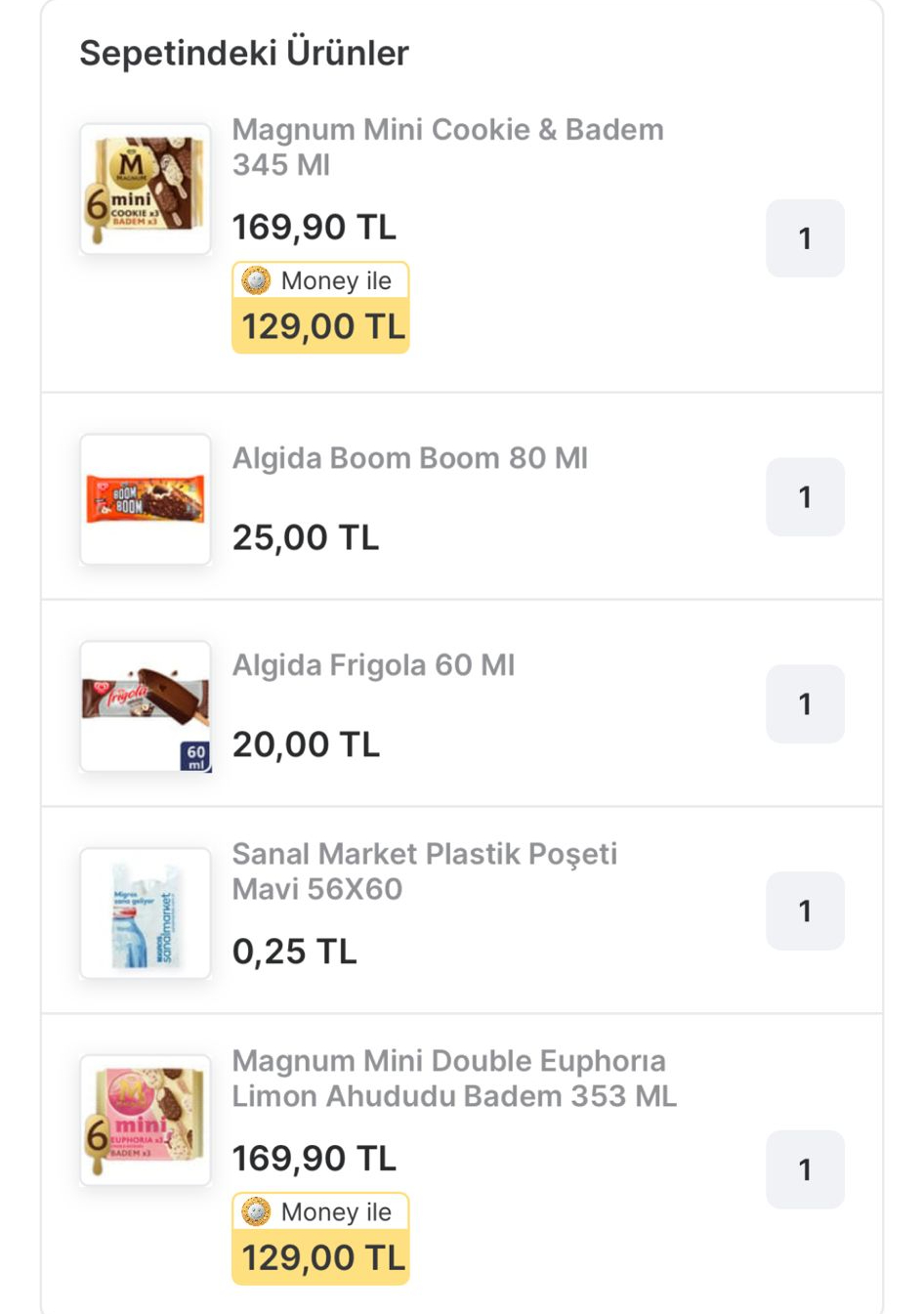Open Algida Boom Boom 80 Ml title

click(410, 458)
